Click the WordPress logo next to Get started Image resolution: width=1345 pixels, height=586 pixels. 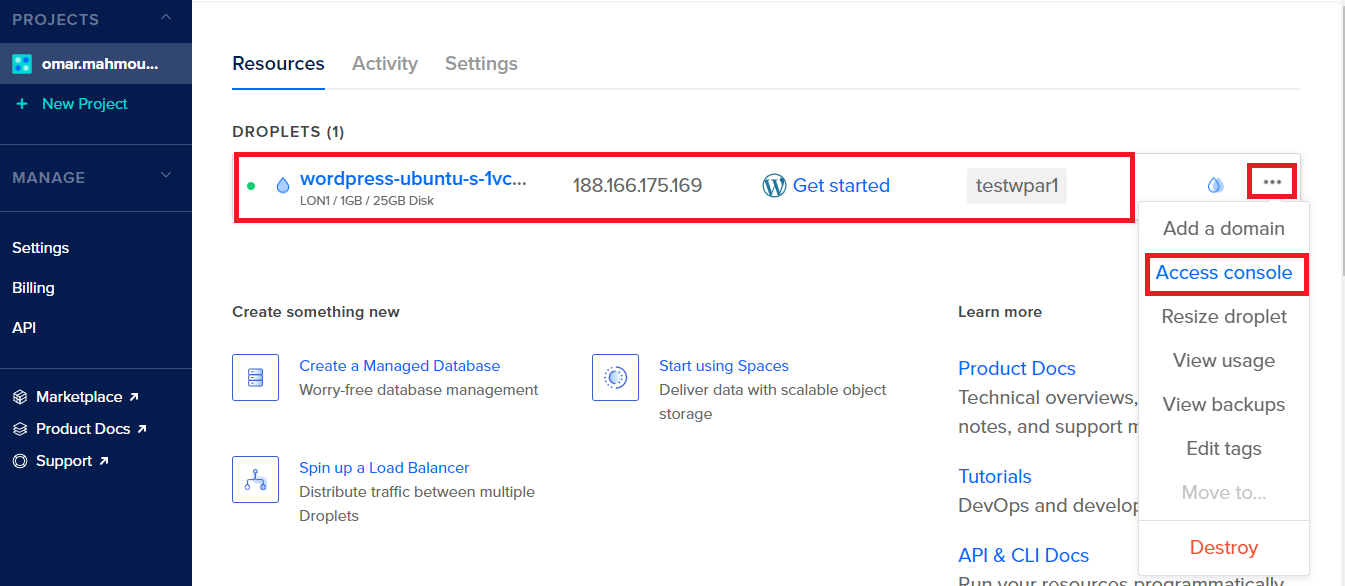(774, 186)
